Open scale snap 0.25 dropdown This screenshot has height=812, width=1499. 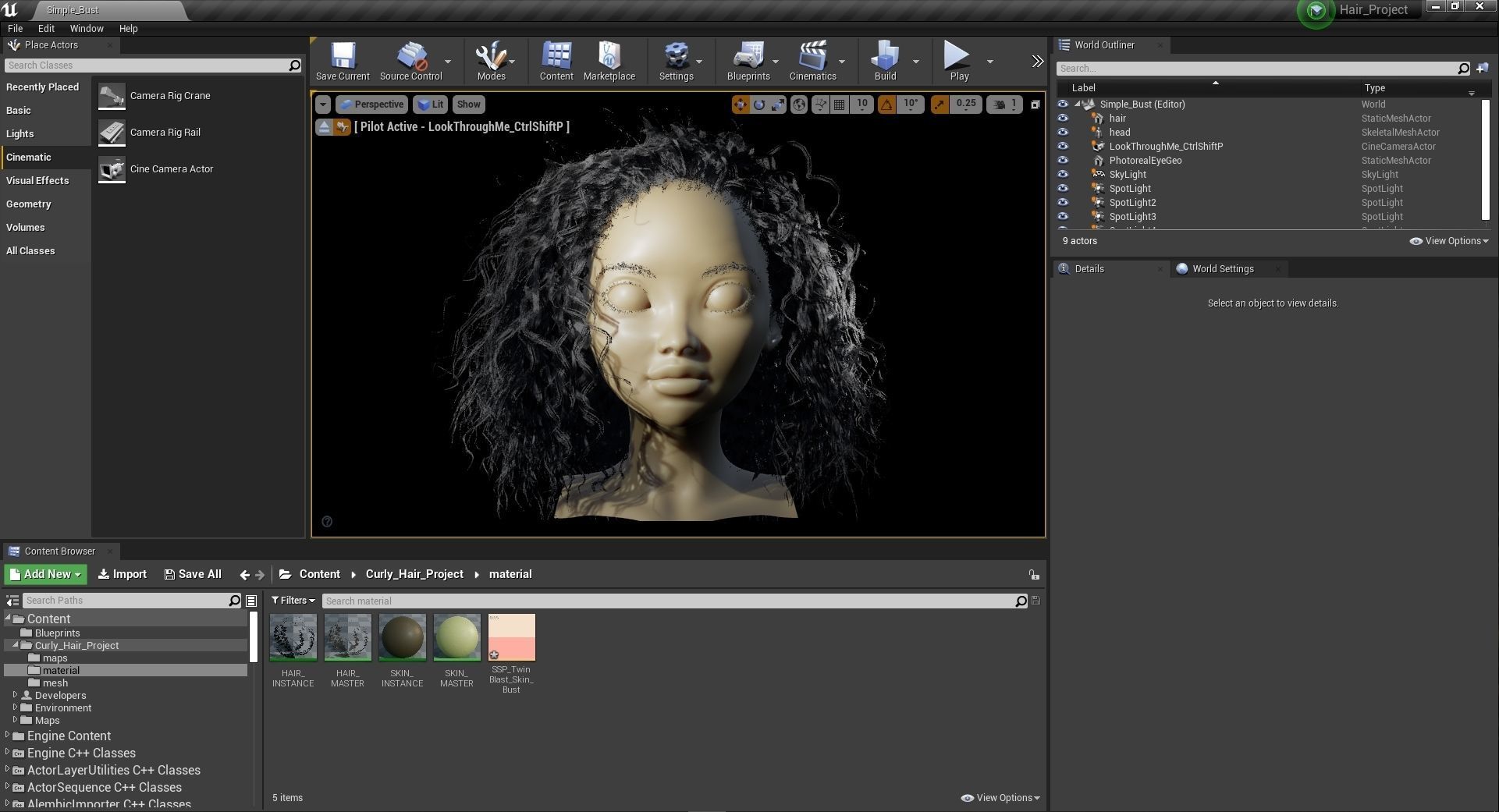click(966, 104)
